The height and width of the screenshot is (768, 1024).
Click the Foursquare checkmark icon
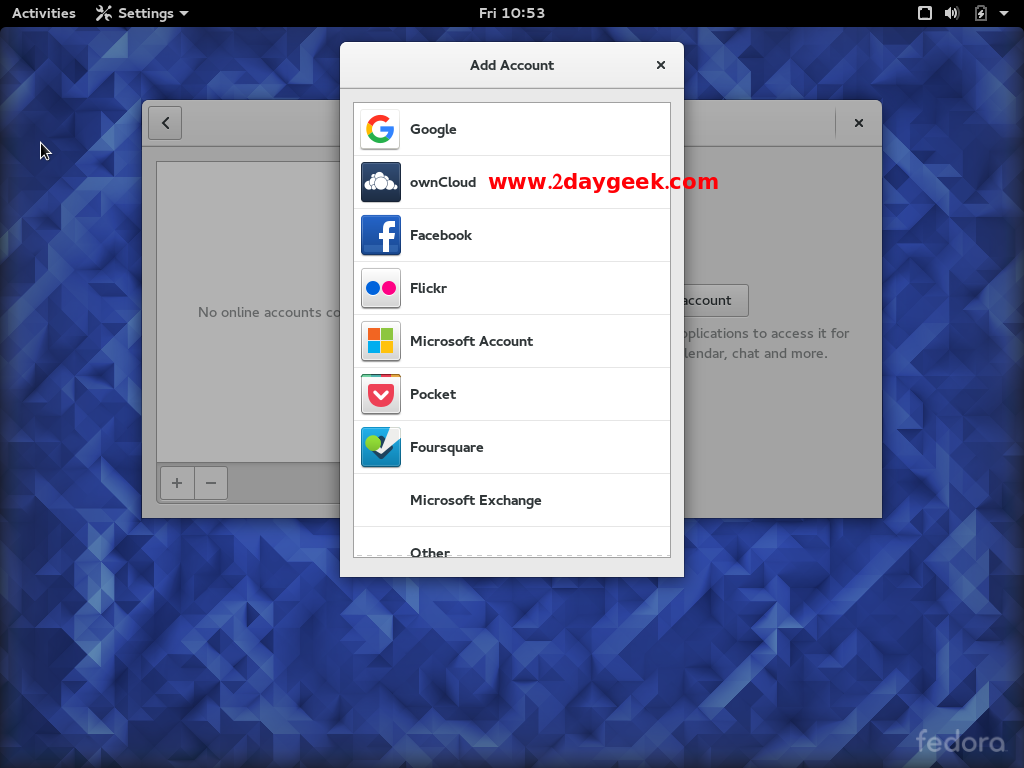click(380, 447)
